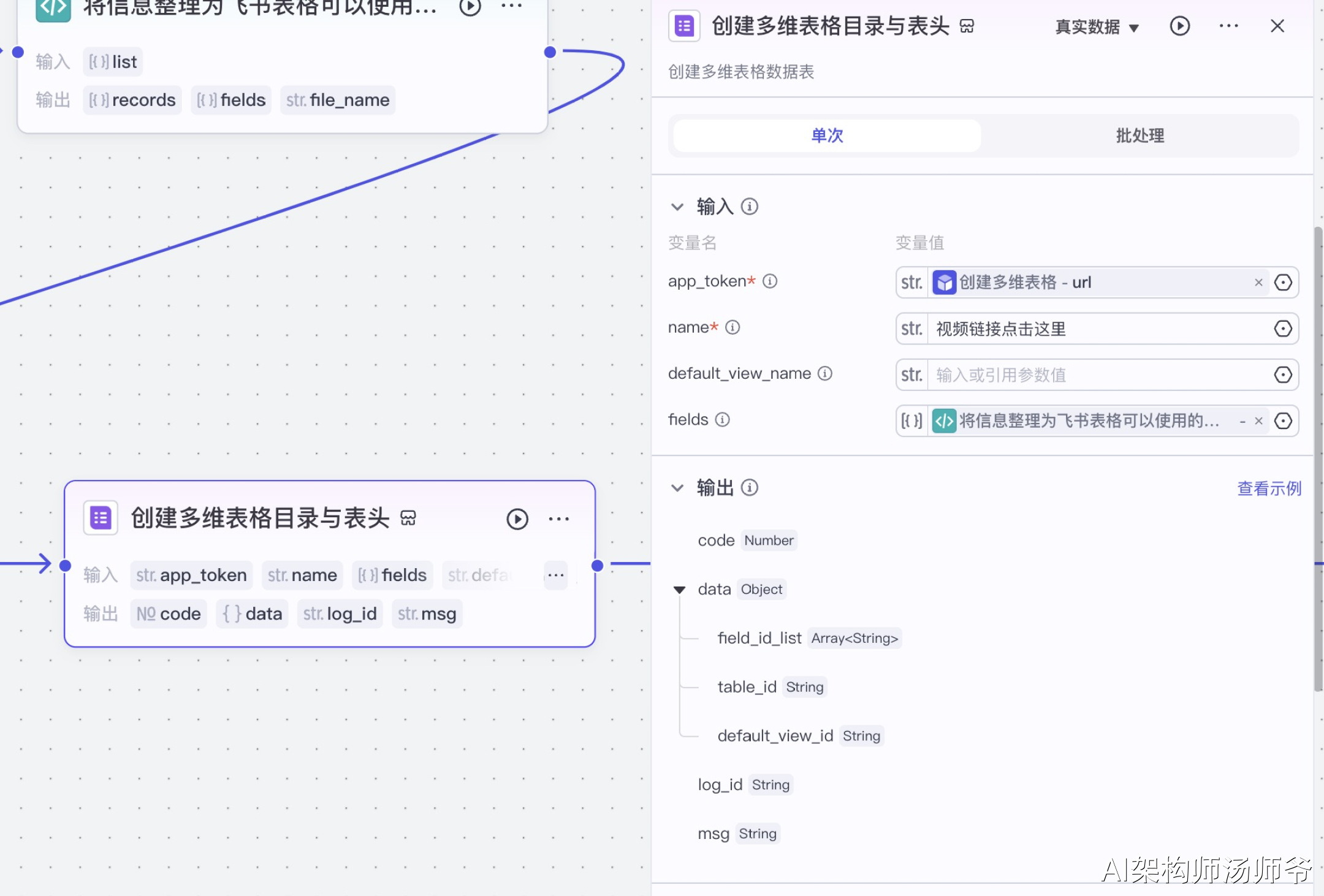Switch to 批处理 mode
This screenshot has width=1324, height=896.
point(1139,135)
